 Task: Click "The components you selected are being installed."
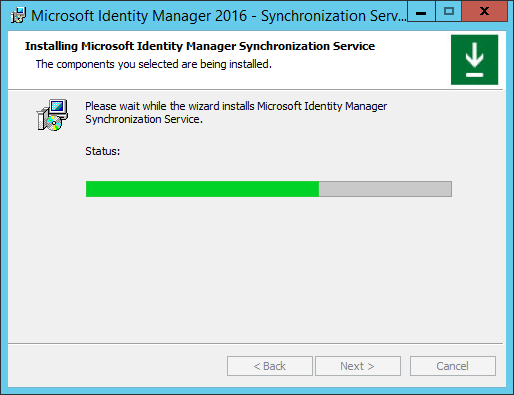point(154,64)
